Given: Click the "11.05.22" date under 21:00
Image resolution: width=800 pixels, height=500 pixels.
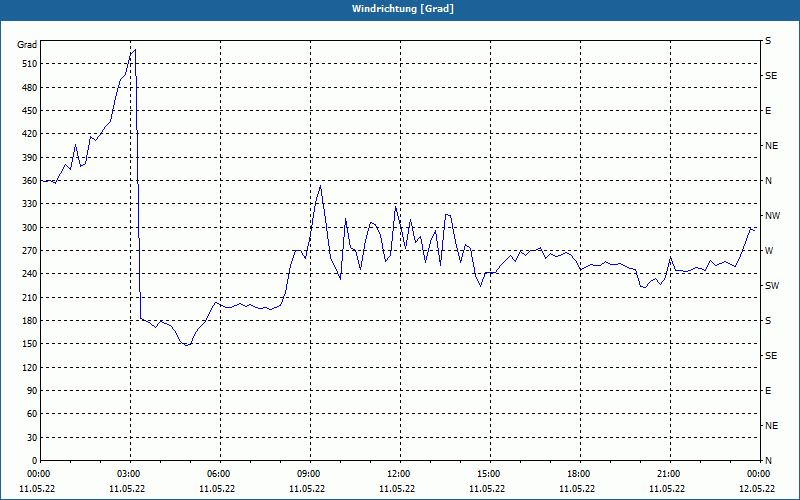Looking at the screenshot, I should point(667,489).
